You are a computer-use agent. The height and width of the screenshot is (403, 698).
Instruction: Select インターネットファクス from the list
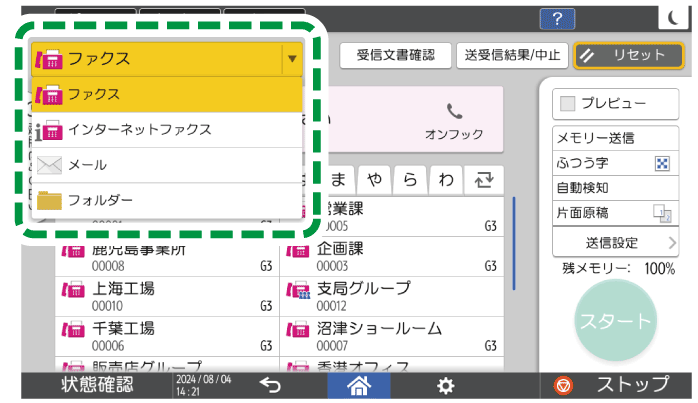[167, 130]
